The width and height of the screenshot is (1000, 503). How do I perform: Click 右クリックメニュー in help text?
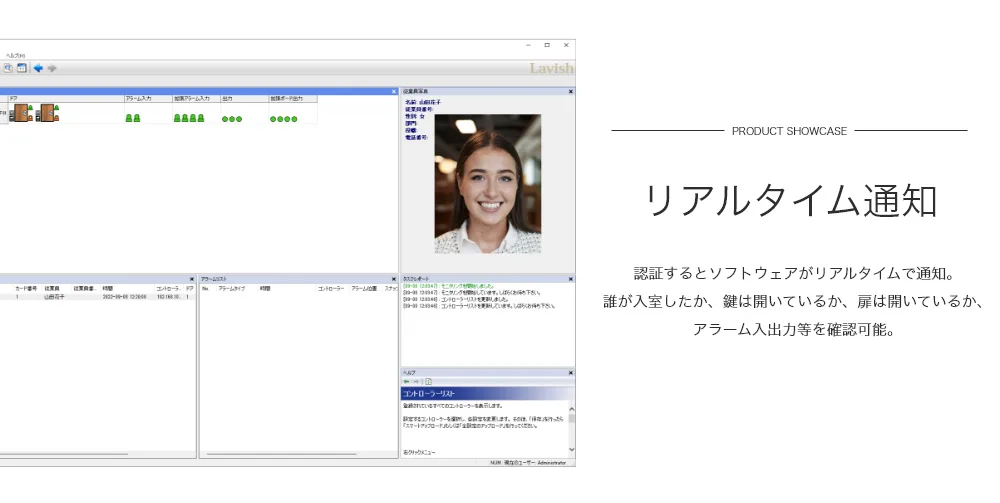click(x=420, y=453)
